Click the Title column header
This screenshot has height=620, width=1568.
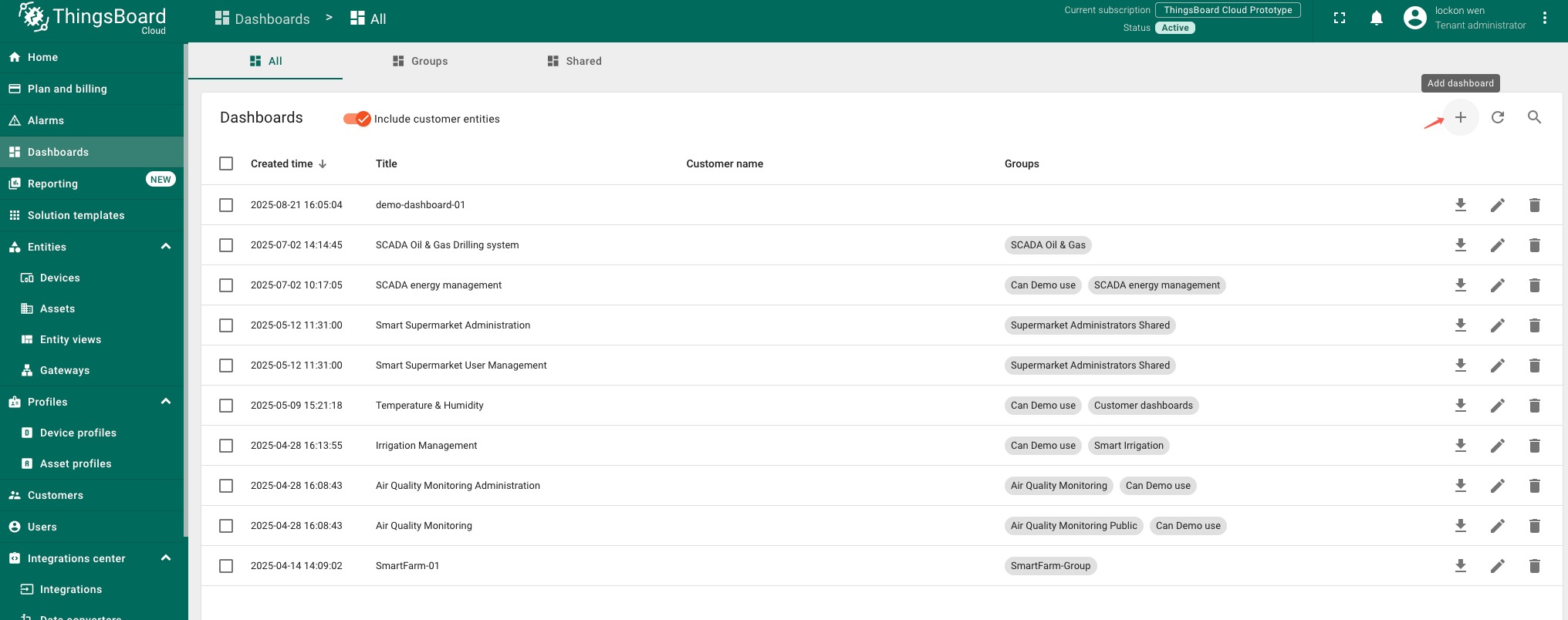click(387, 163)
